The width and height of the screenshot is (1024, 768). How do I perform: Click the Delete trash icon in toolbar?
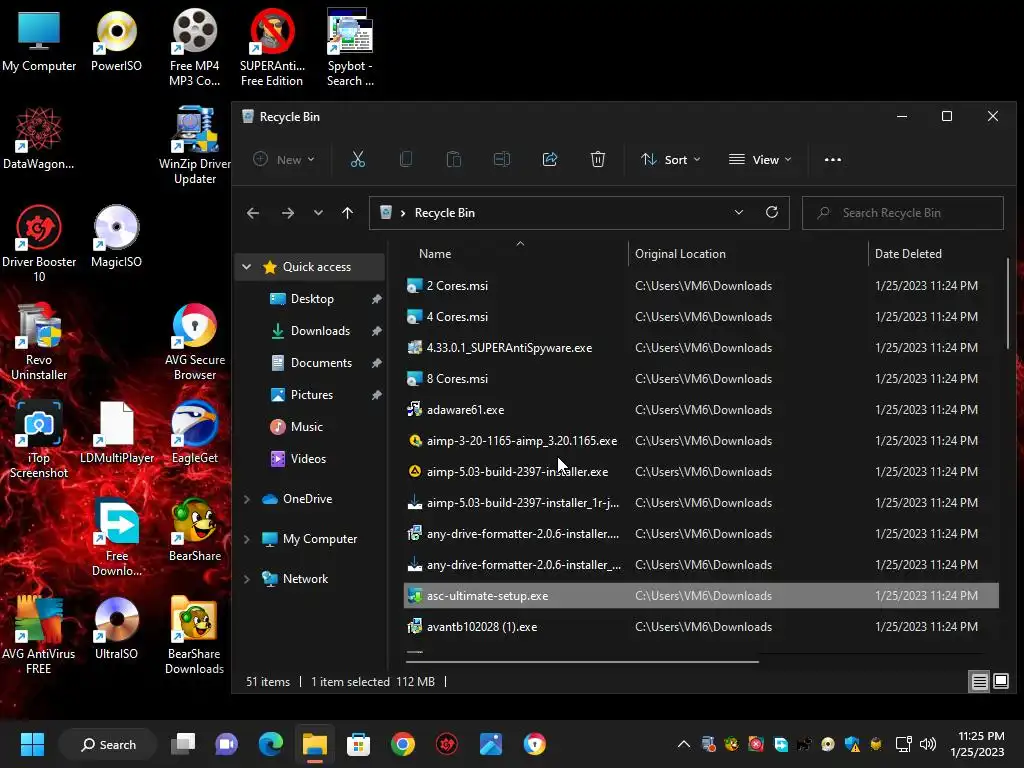point(598,159)
